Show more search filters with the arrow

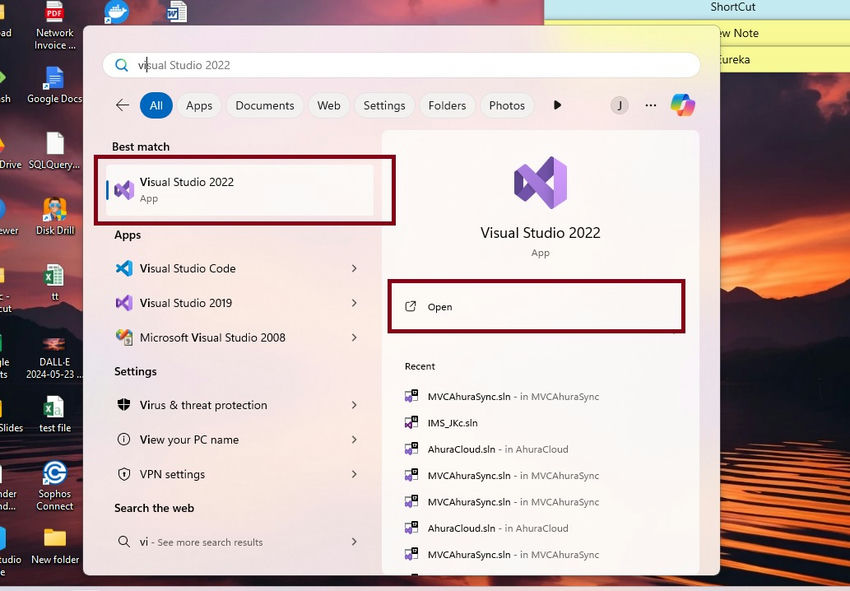click(x=557, y=105)
